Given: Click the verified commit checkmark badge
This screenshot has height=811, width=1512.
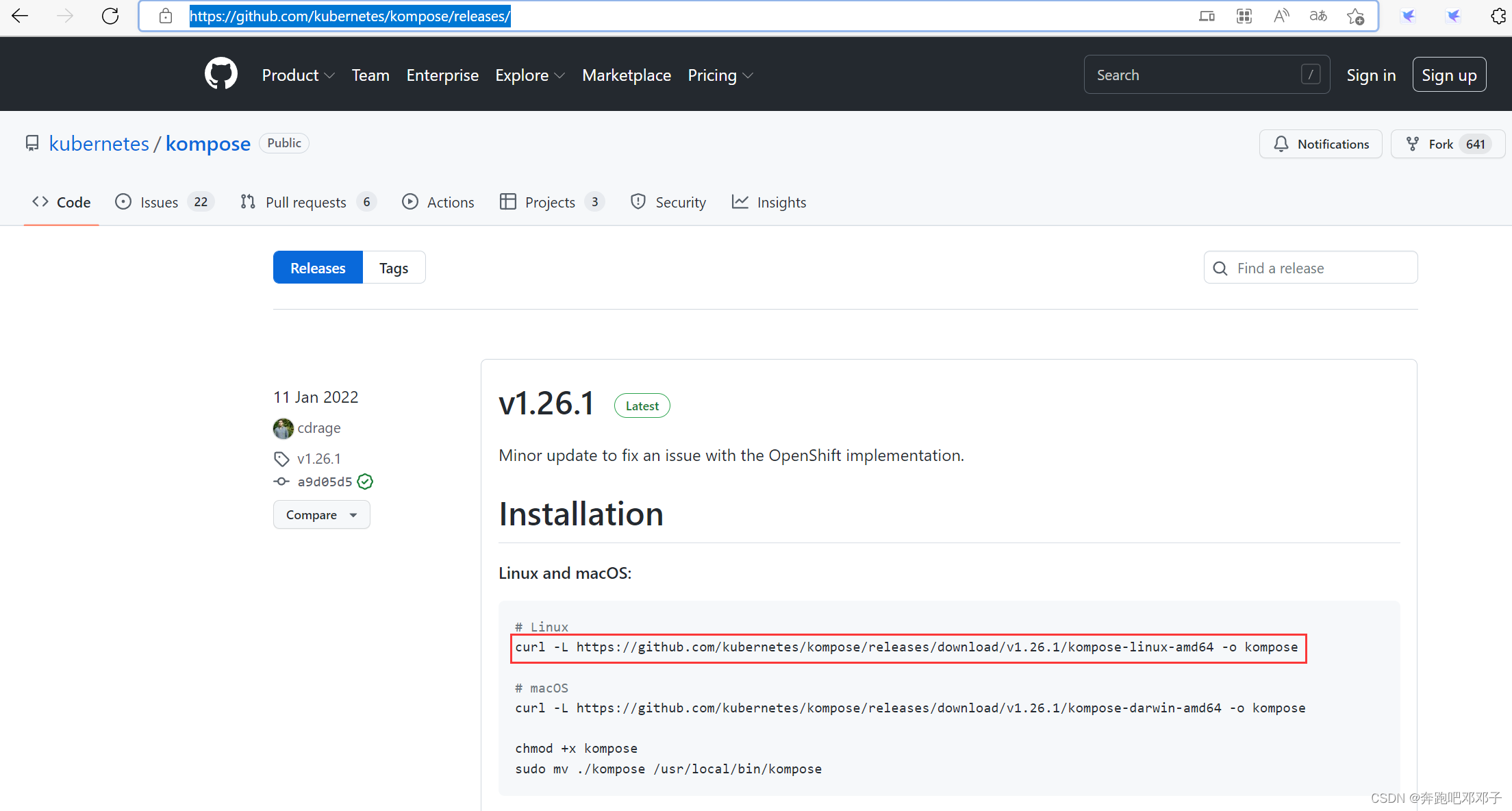Looking at the screenshot, I should point(366,482).
